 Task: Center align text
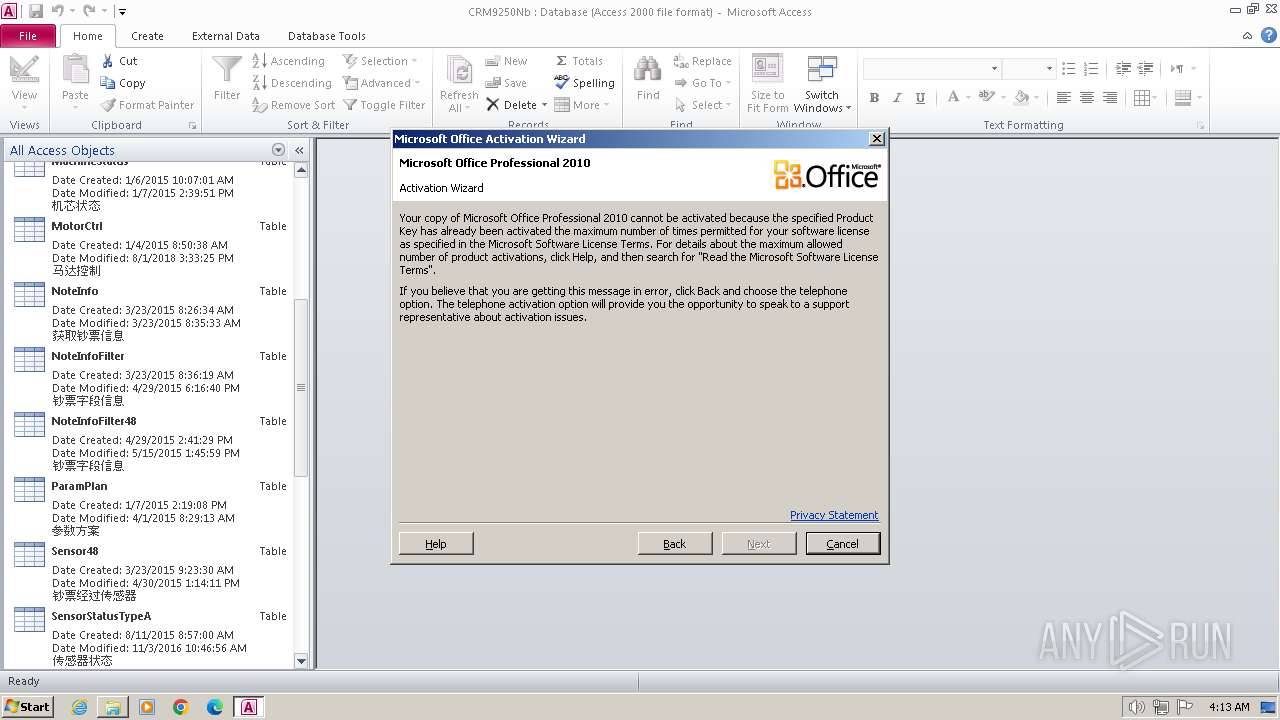pos(1087,98)
